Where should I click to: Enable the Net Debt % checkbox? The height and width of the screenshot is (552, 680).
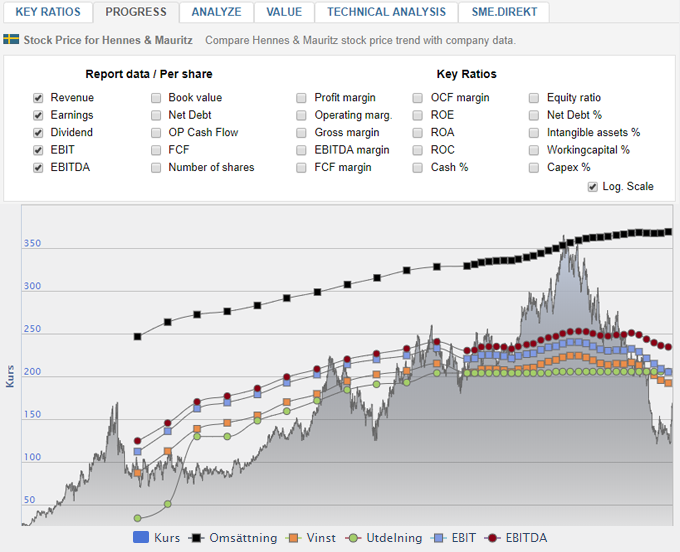point(534,115)
